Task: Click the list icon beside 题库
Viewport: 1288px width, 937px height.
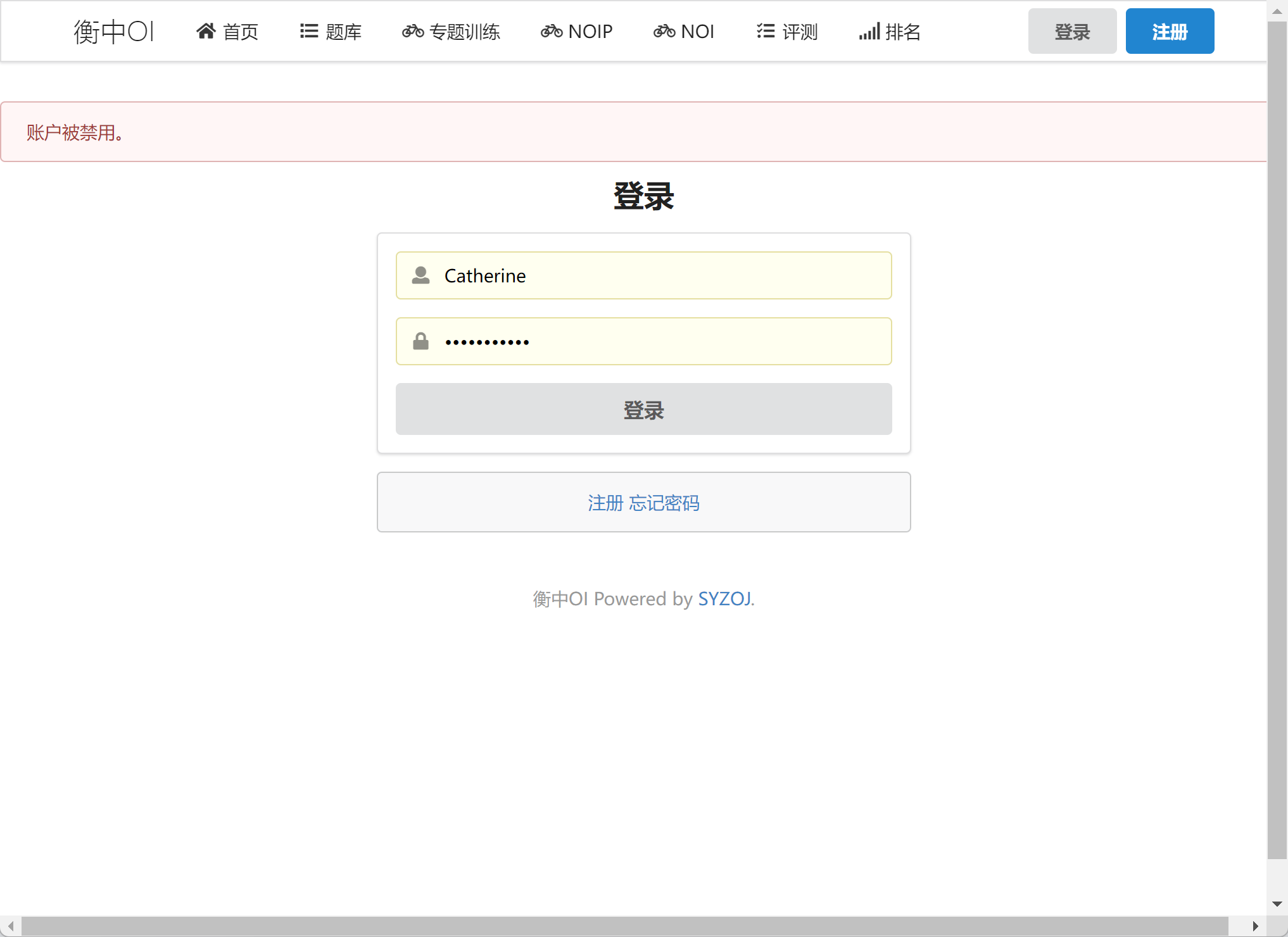Action: [308, 31]
